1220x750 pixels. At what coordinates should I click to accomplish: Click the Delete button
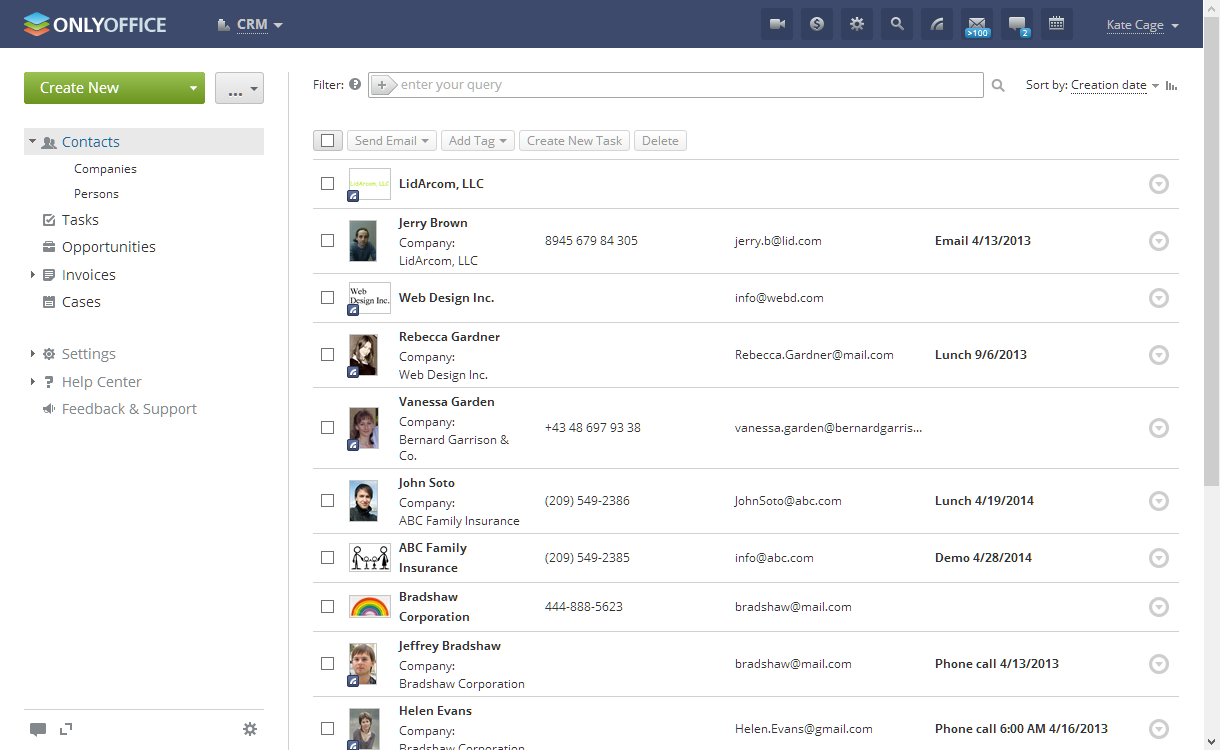(660, 141)
